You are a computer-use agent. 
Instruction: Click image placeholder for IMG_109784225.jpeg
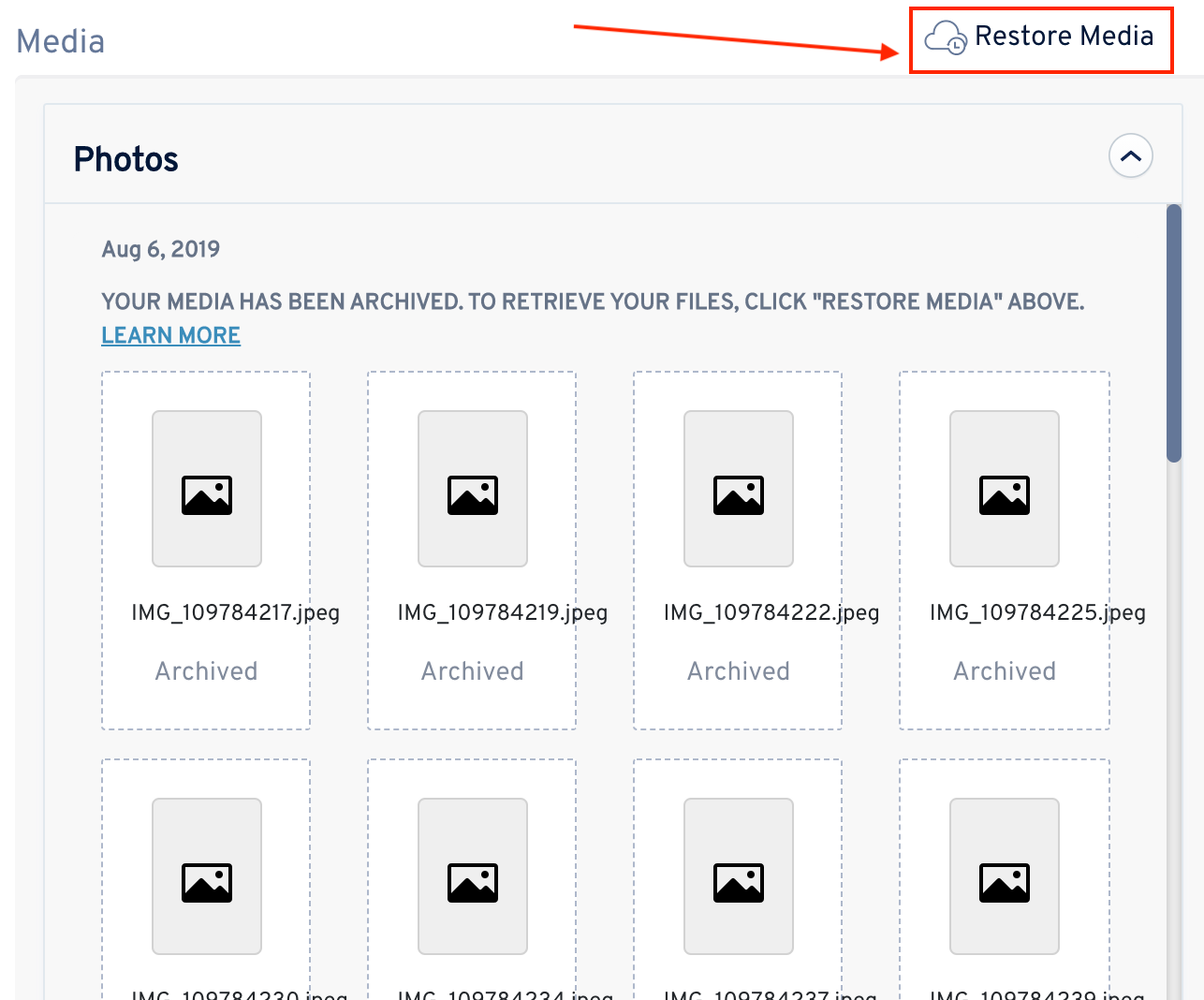[x=1005, y=489]
